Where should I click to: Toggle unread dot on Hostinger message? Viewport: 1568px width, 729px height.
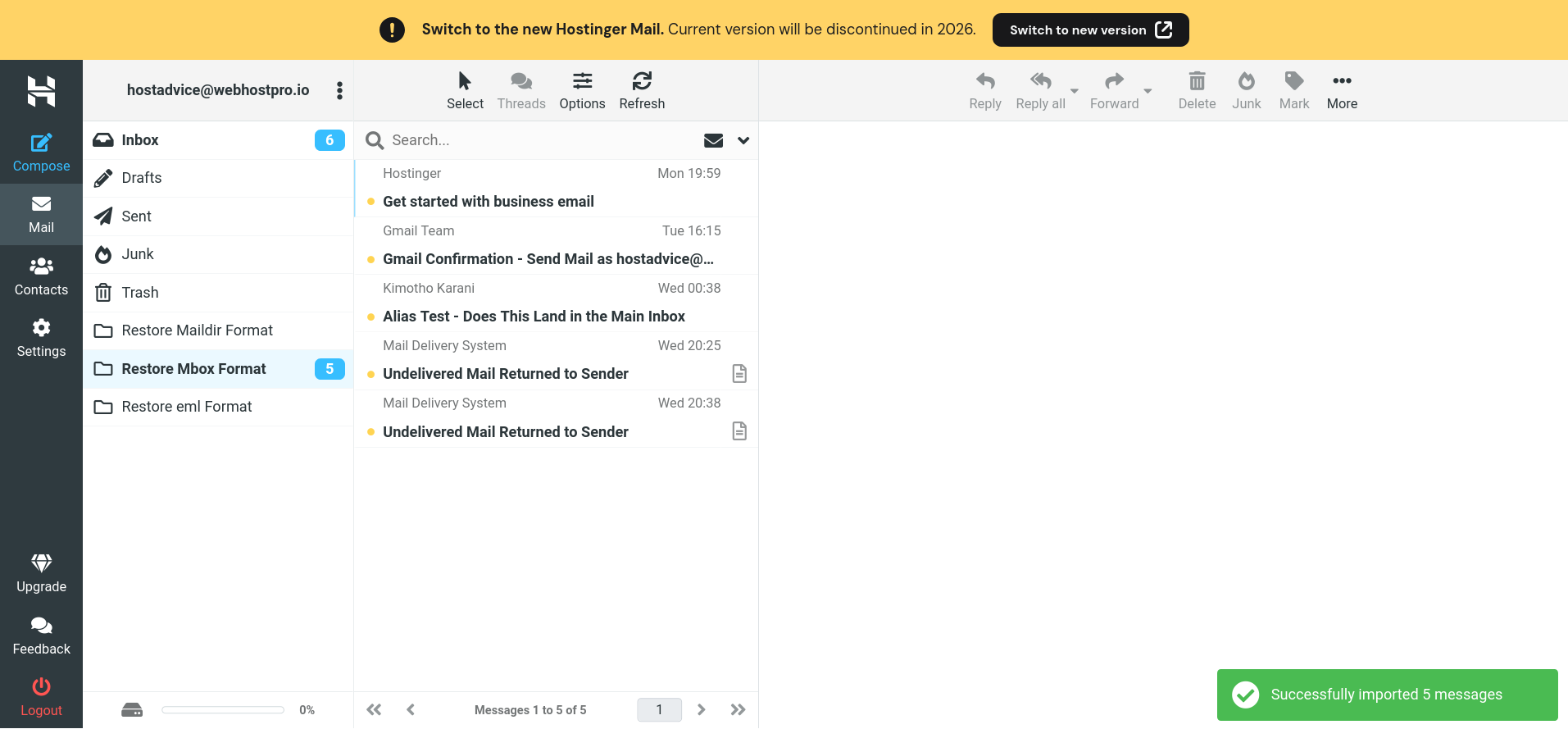point(371,202)
